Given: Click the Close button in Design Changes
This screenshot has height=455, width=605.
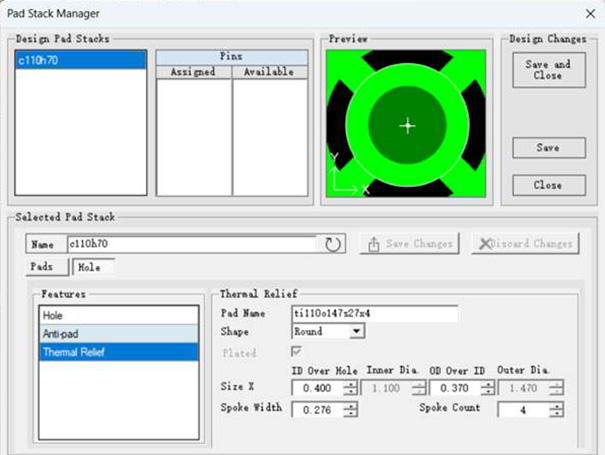Looking at the screenshot, I should point(549,185).
